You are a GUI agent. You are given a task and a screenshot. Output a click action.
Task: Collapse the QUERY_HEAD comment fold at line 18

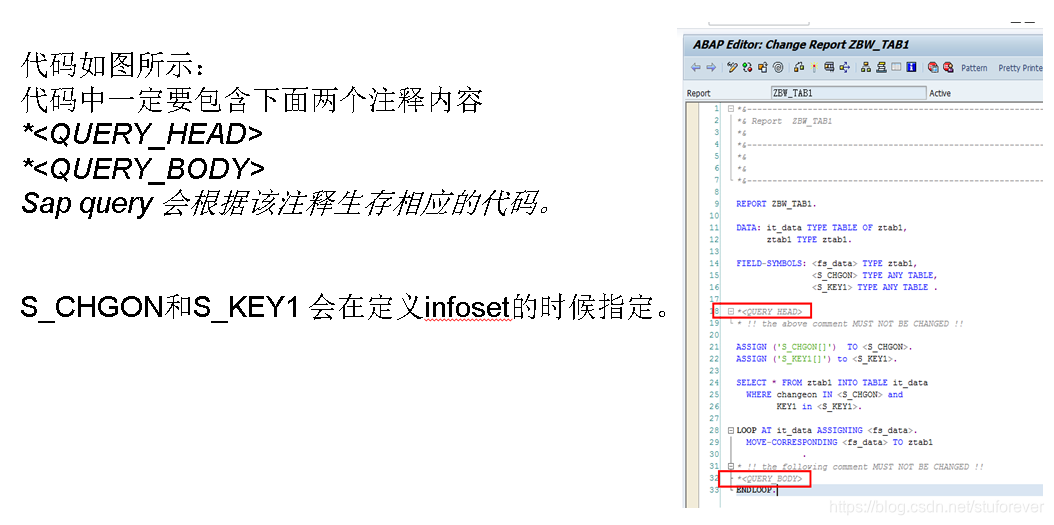click(731, 312)
